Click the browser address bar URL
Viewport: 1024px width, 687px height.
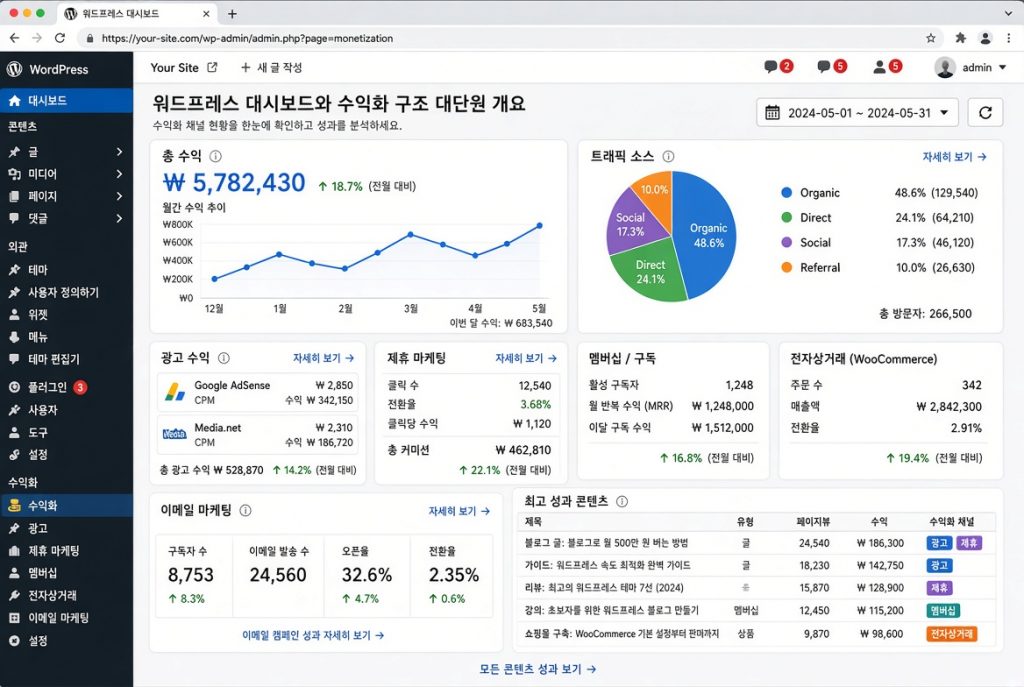[248, 39]
